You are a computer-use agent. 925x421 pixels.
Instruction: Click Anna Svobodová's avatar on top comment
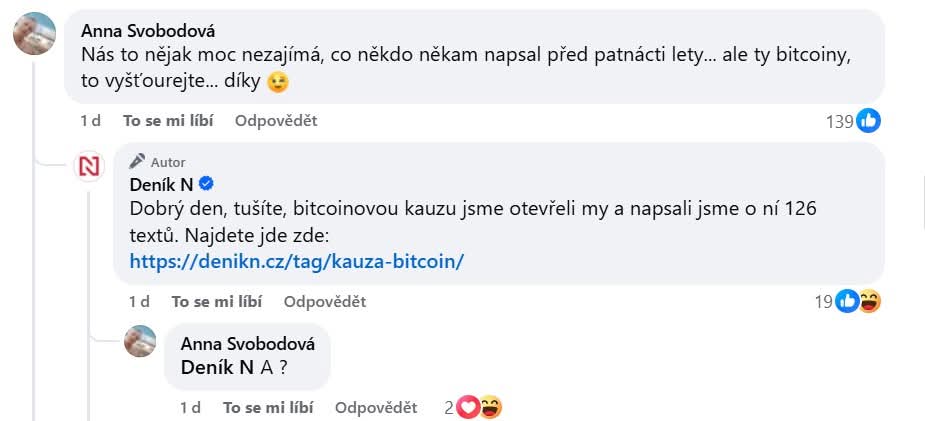(34, 34)
